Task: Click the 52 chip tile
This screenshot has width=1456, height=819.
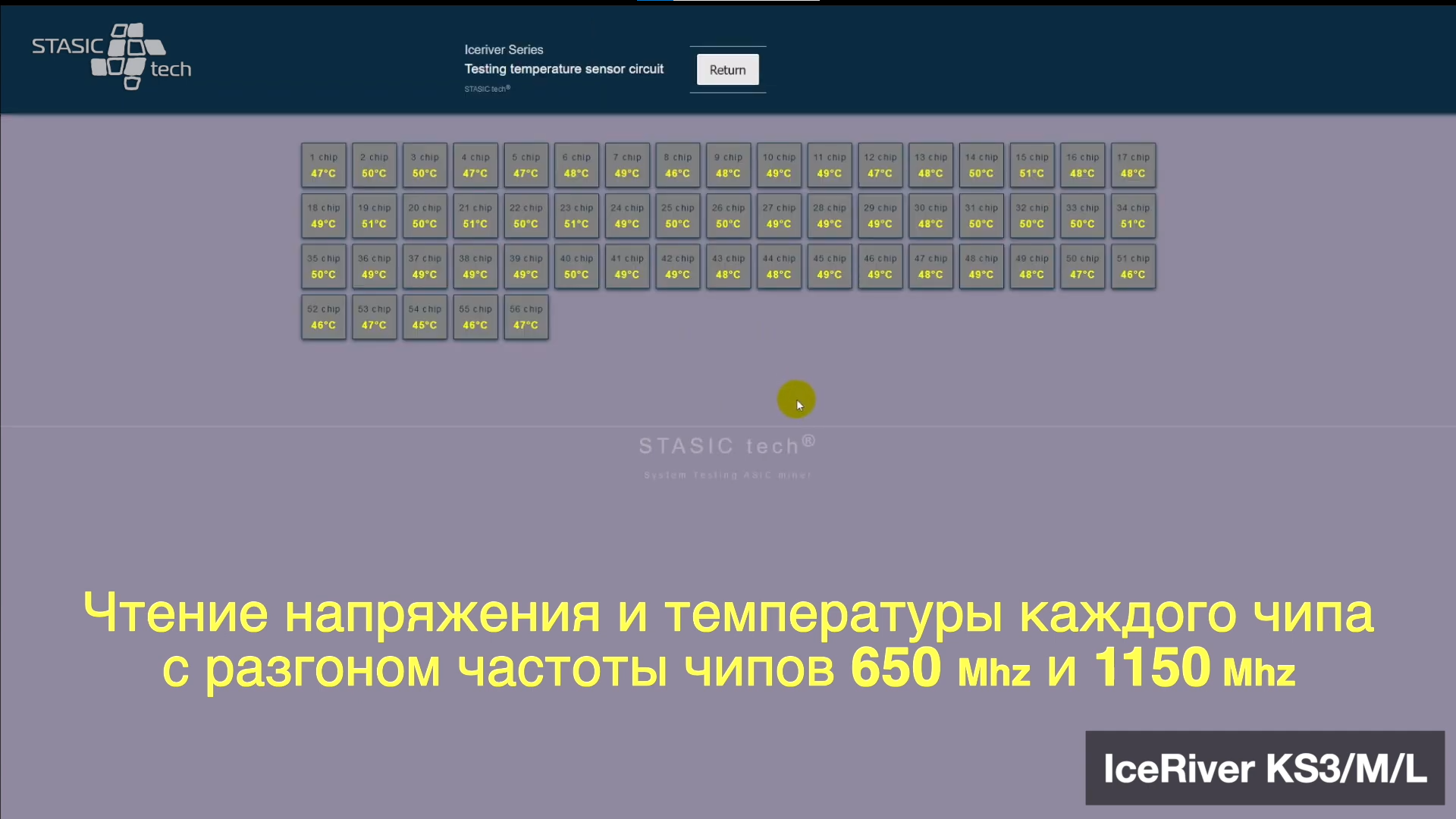Action: click(x=324, y=317)
